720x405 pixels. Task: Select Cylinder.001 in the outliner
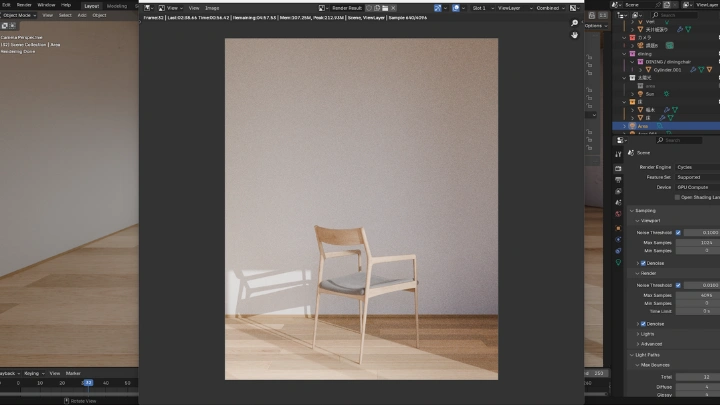click(667, 70)
